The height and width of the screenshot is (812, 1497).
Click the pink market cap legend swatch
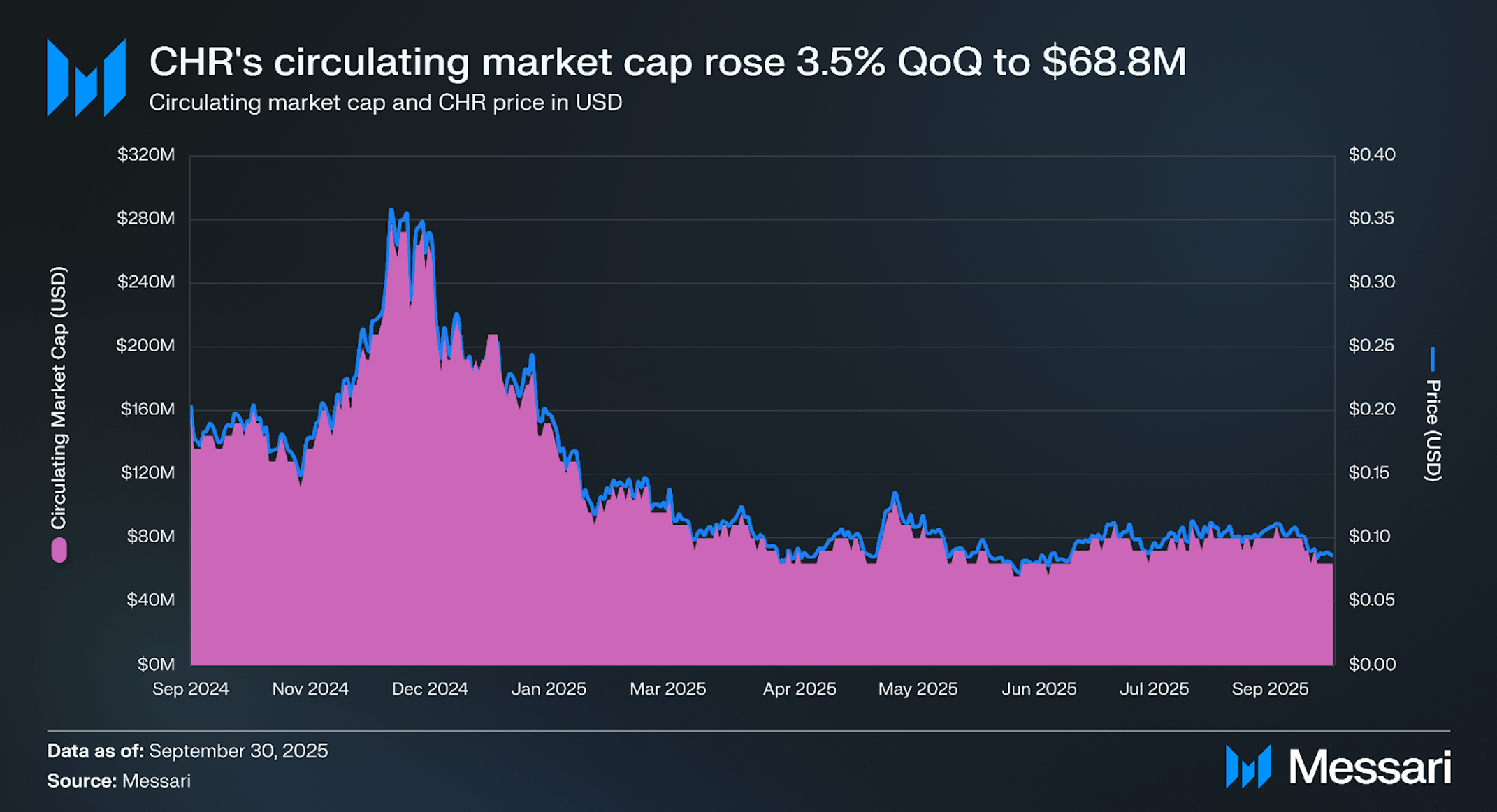[x=59, y=550]
